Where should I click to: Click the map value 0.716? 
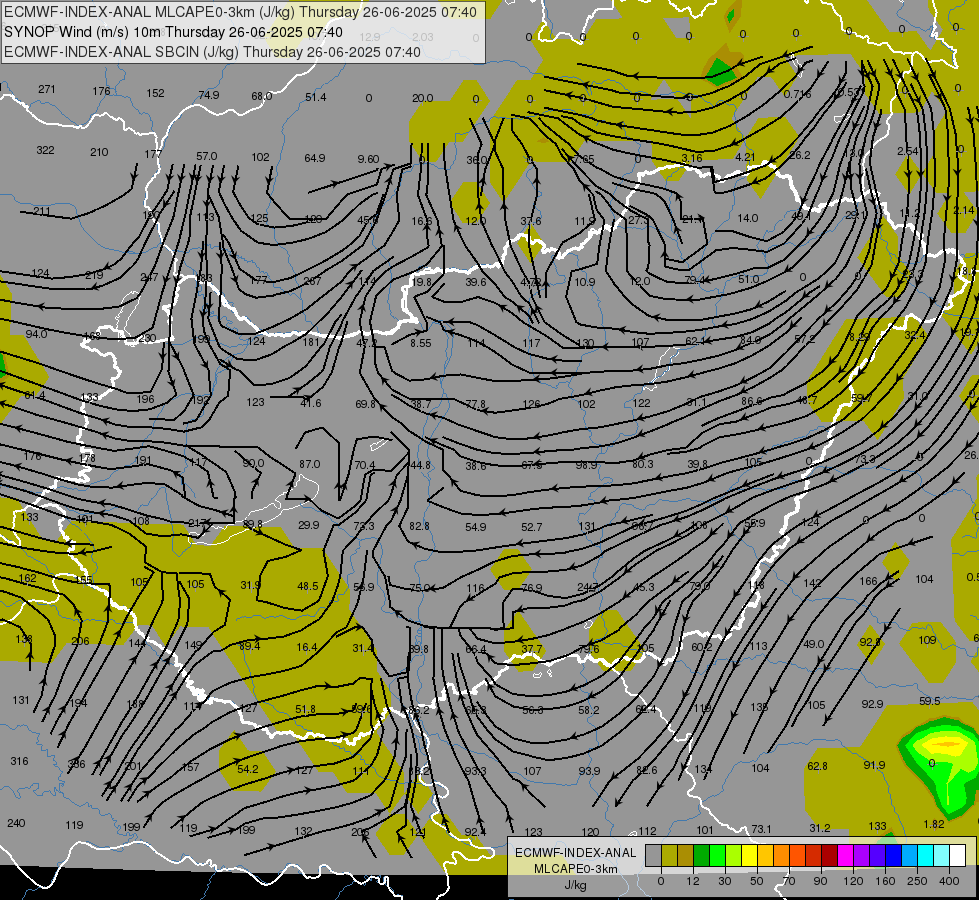(797, 94)
